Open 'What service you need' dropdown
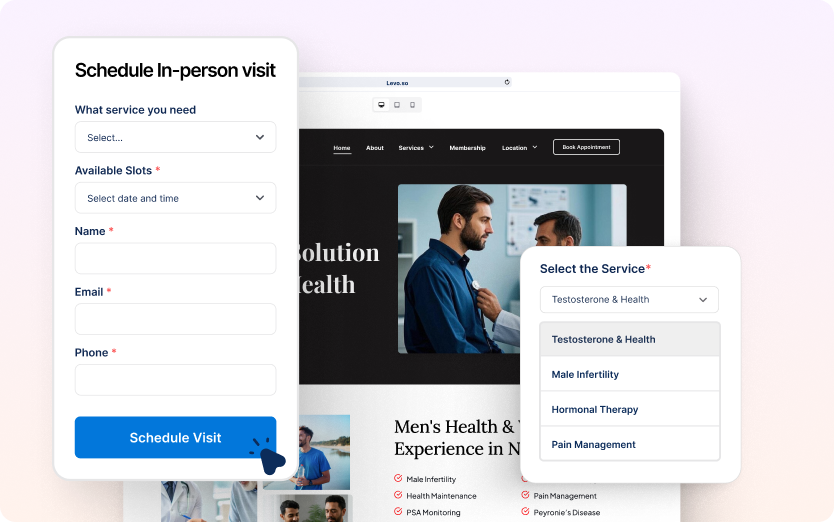This screenshot has width=834, height=522. coord(176,137)
